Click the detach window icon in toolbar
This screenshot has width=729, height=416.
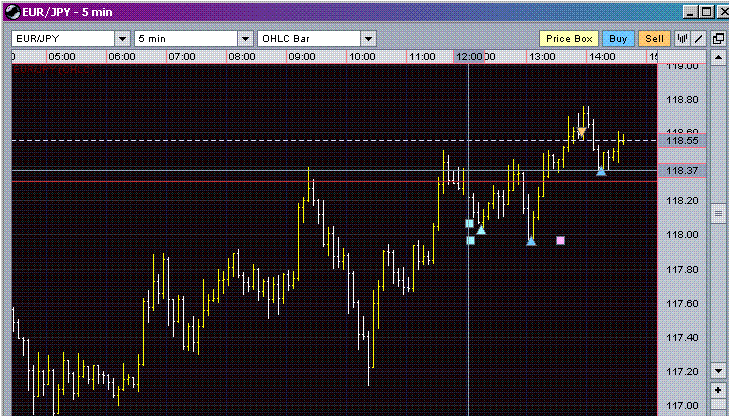click(718, 38)
